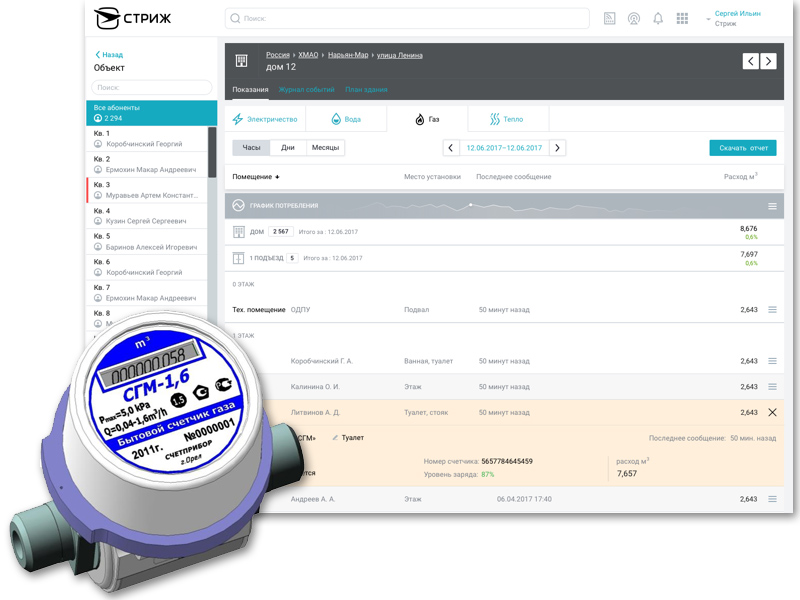Click battery level 87% value
The image size is (800, 600).
[488, 474]
